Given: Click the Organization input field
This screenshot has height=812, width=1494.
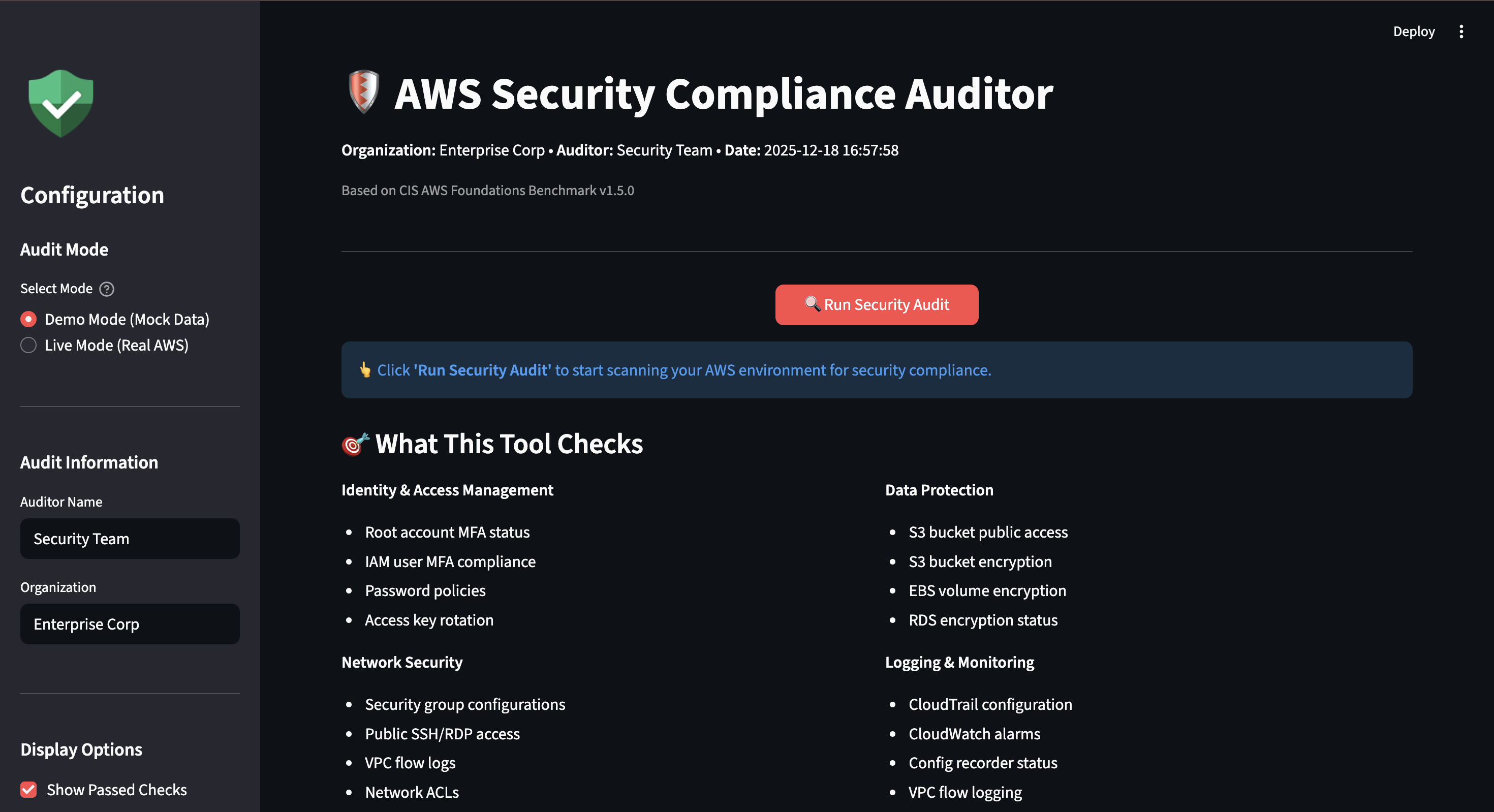Looking at the screenshot, I should click(130, 624).
